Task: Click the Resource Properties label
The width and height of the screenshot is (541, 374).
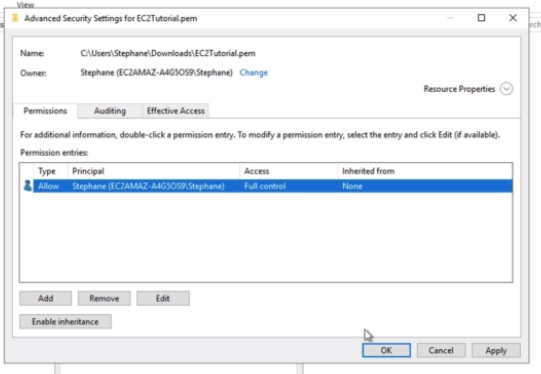Action: coord(459,89)
